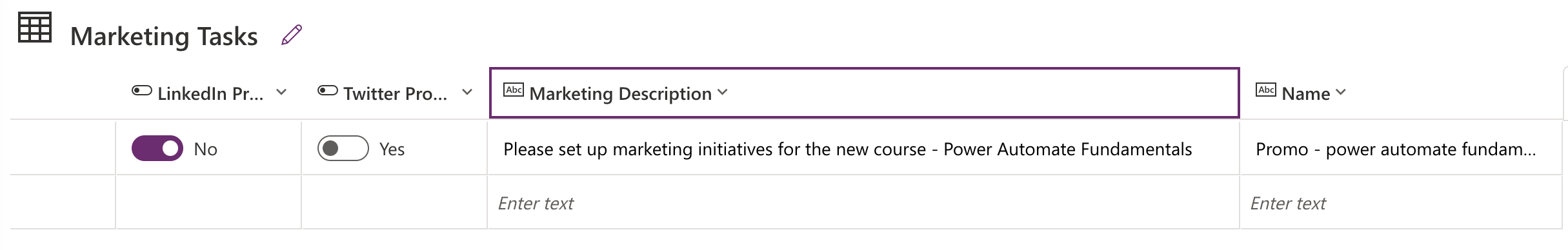Click the "Please set up marketing initiatives" cell
The height and width of the screenshot is (250, 1568).
(863, 148)
